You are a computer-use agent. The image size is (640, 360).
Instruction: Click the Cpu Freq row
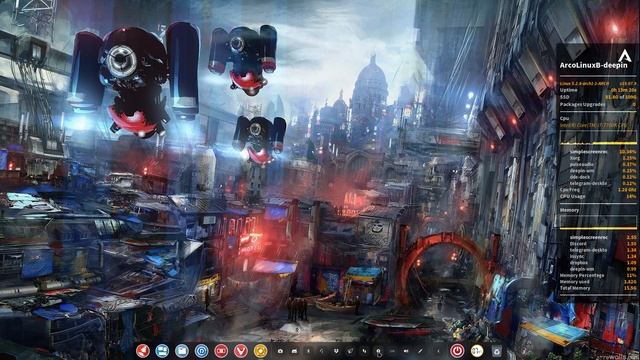coord(598,190)
